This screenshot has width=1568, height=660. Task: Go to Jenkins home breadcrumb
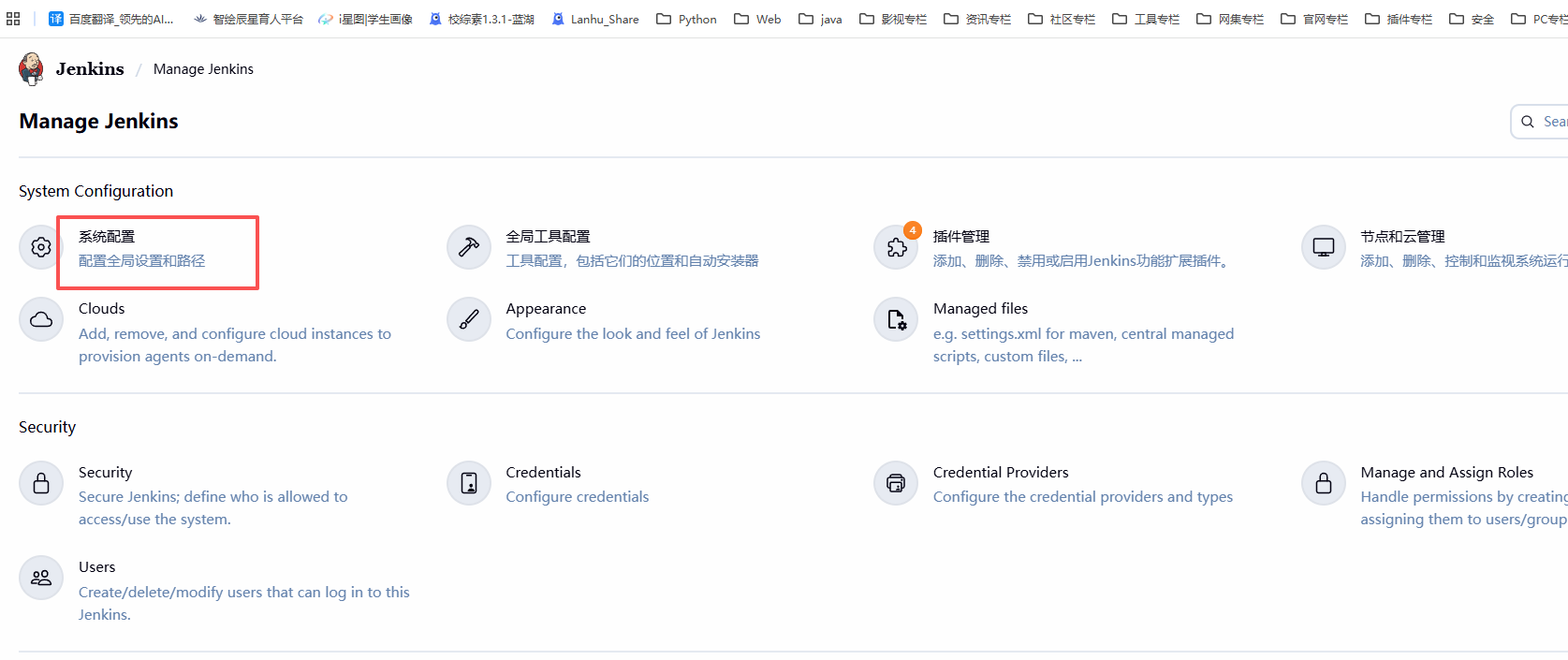[x=90, y=69]
